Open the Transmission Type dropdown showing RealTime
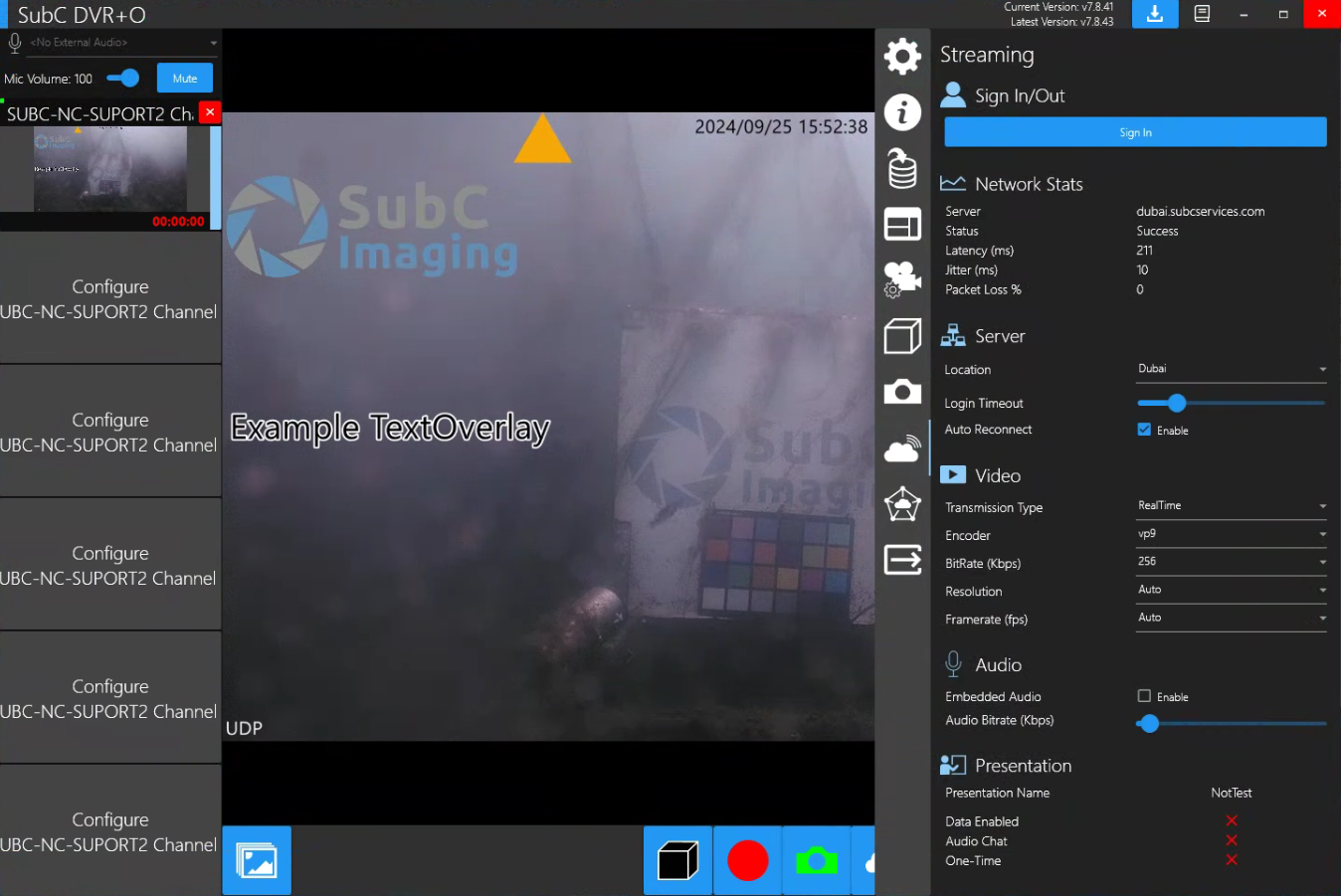The image size is (1341, 896). pyautogui.click(x=1232, y=506)
